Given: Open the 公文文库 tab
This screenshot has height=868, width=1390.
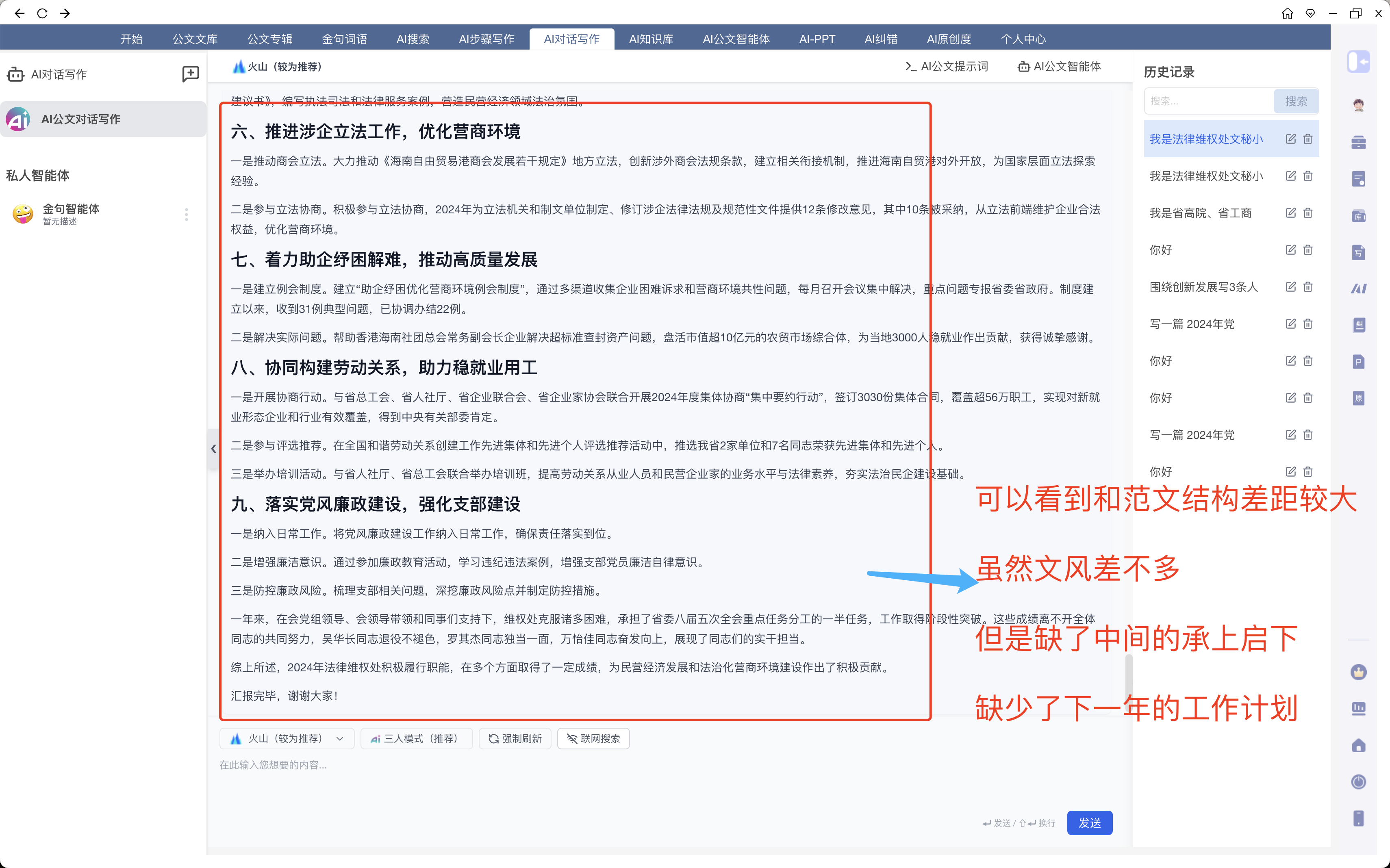Looking at the screenshot, I should 195,39.
